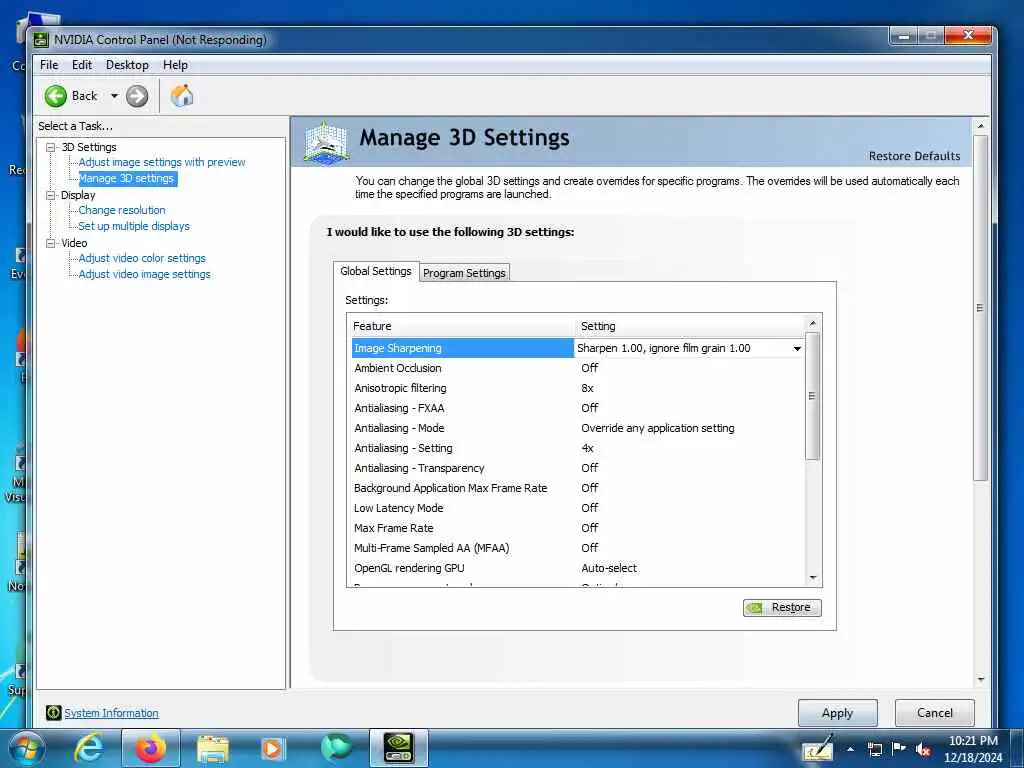This screenshot has height=768, width=1024.
Task: Open the Edit menu
Action: [x=82, y=65]
